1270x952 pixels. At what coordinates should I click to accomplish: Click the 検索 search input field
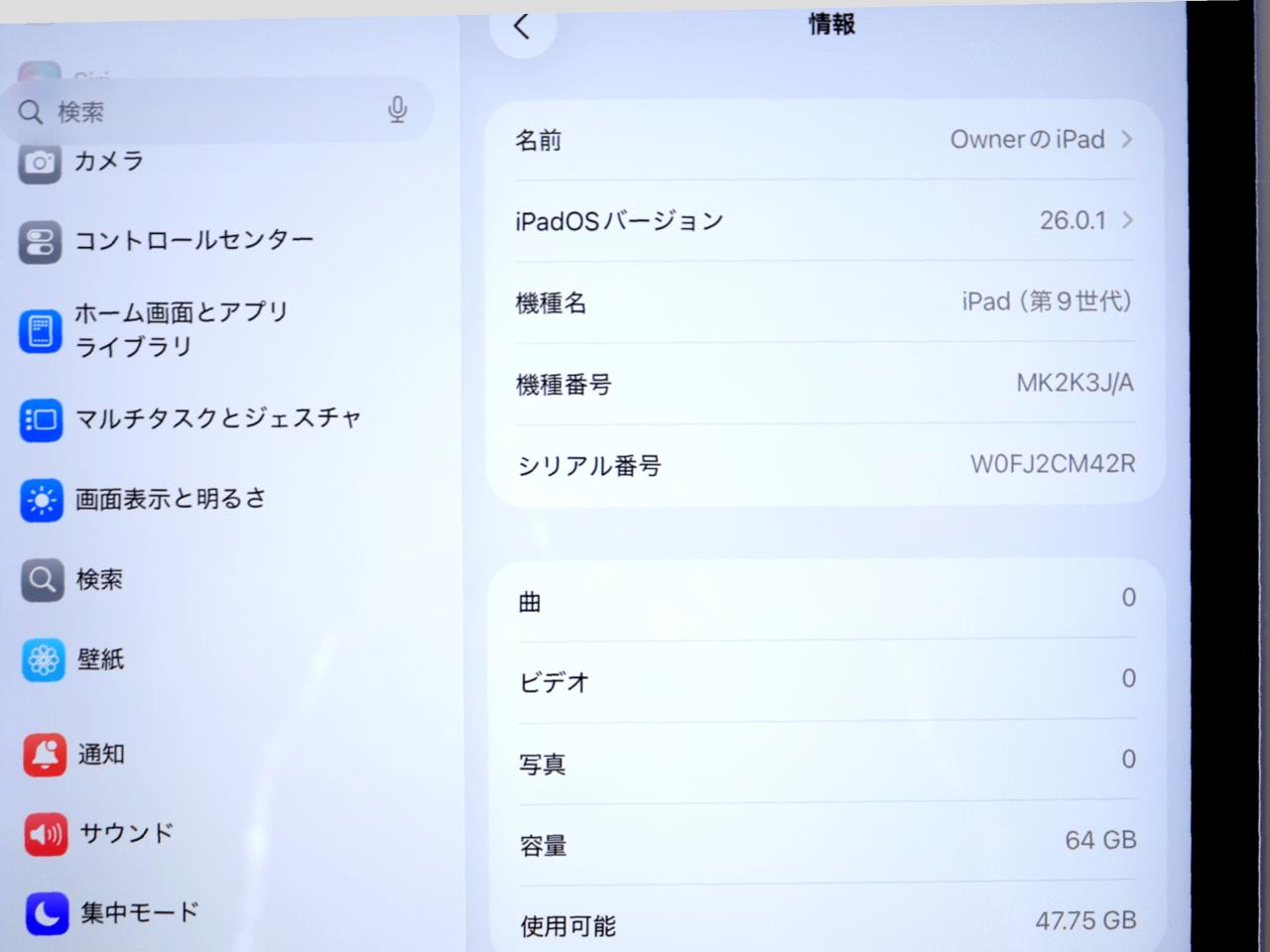(208, 111)
